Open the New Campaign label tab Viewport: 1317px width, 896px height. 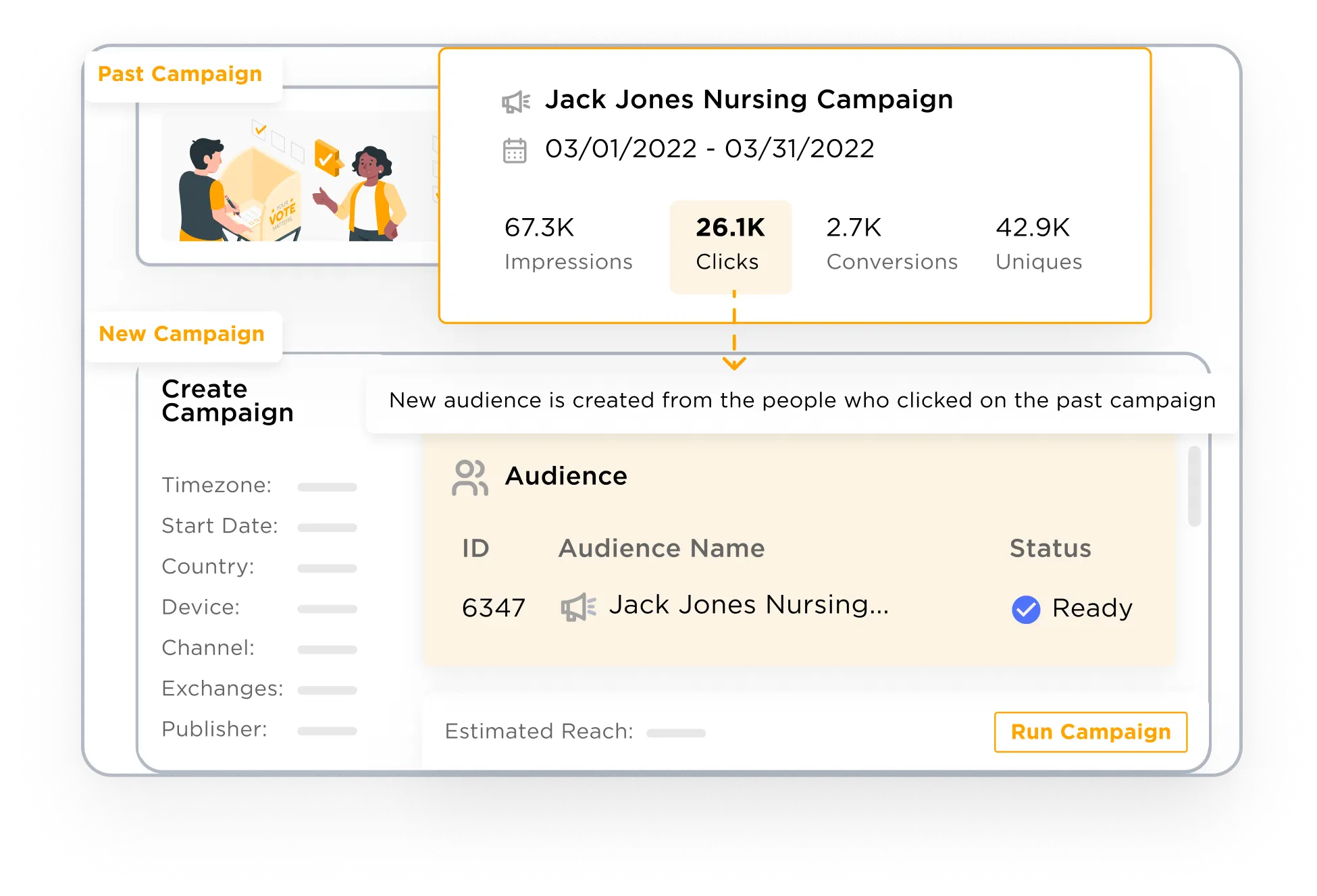tap(182, 334)
